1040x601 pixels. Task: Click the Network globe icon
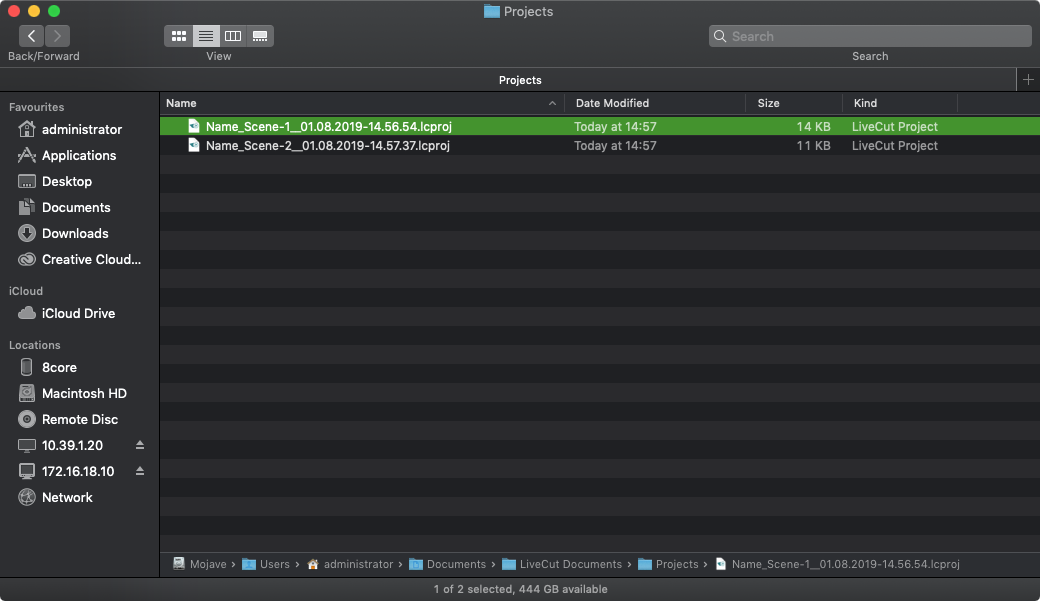pos(27,497)
